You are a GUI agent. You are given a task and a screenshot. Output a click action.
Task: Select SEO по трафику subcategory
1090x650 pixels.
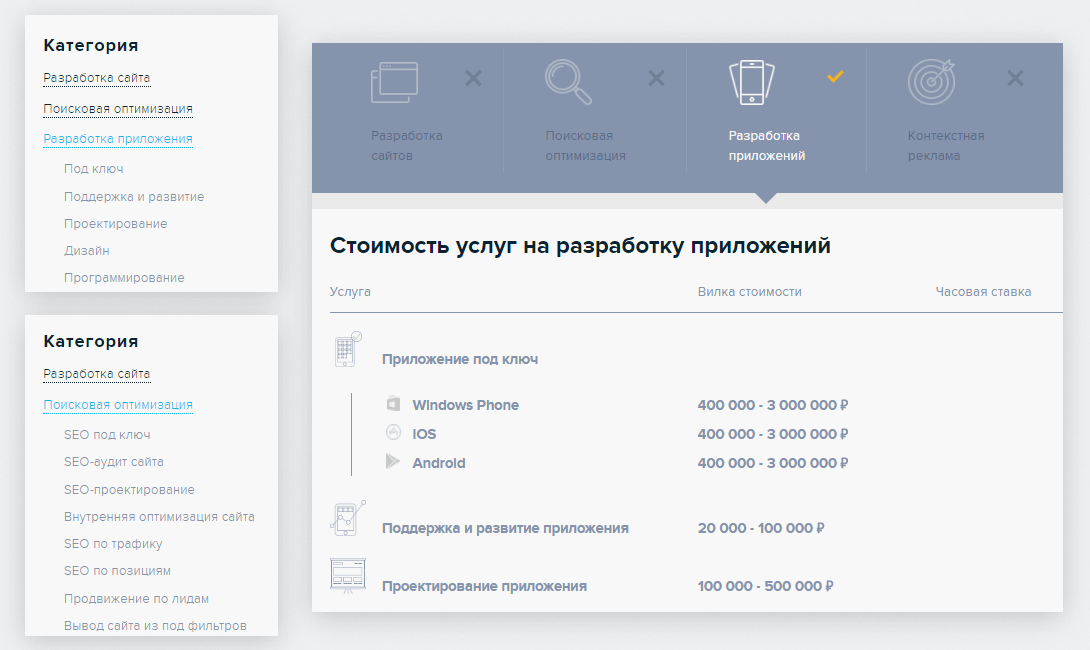click(113, 544)
